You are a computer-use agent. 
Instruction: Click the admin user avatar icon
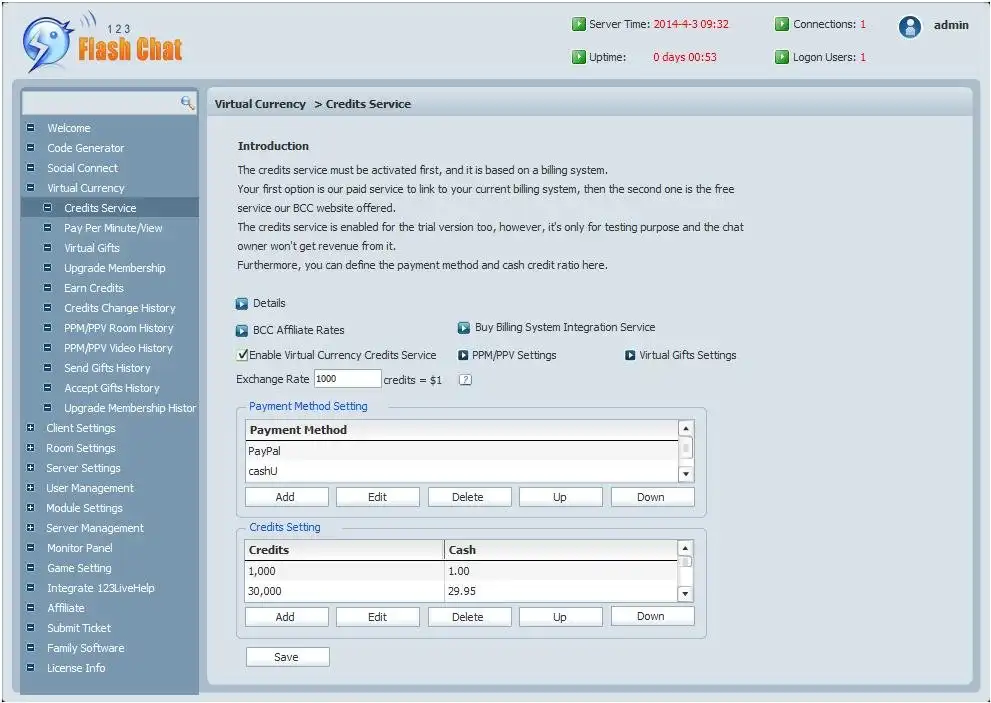pos(909,26)
